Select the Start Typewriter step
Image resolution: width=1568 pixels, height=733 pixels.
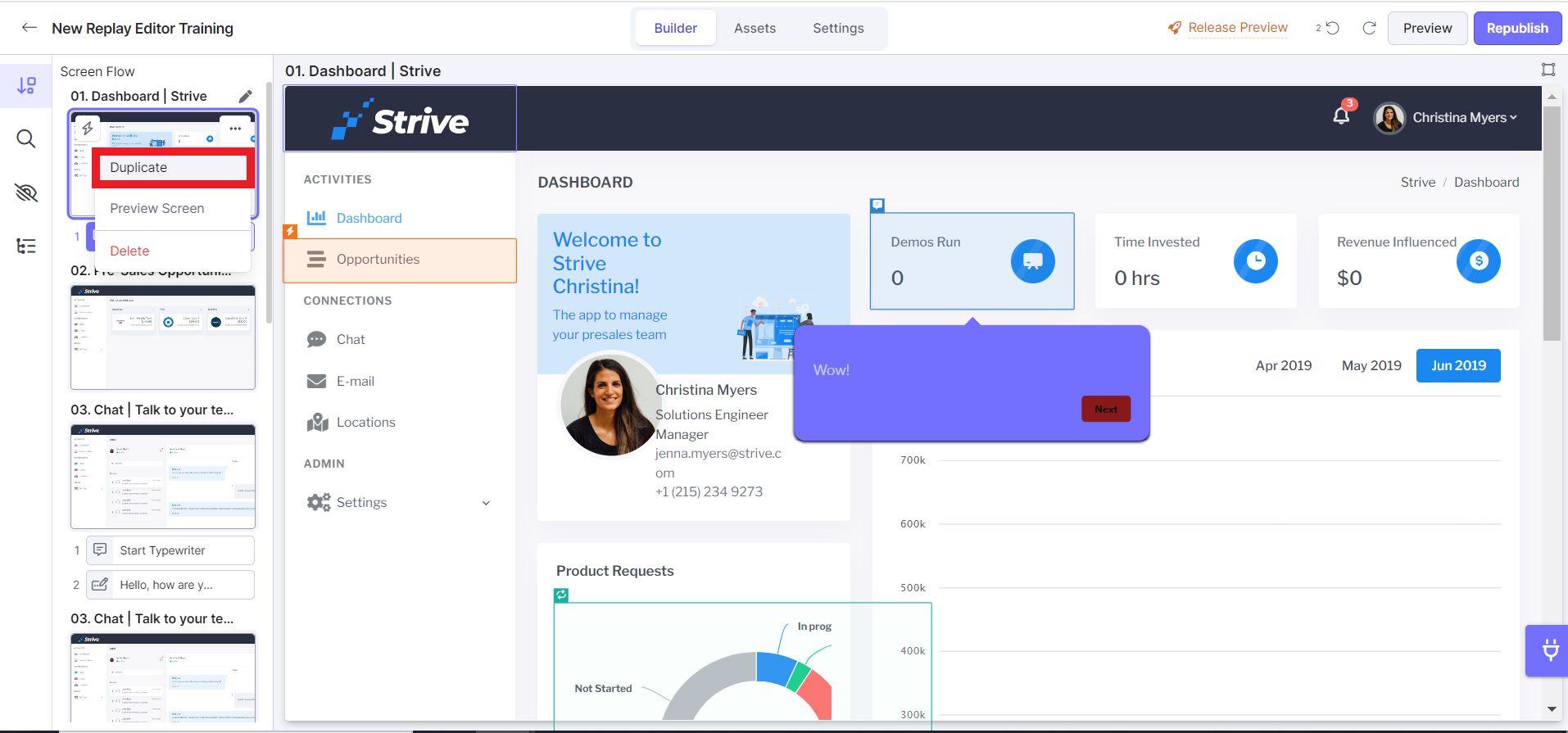point(170,550)
